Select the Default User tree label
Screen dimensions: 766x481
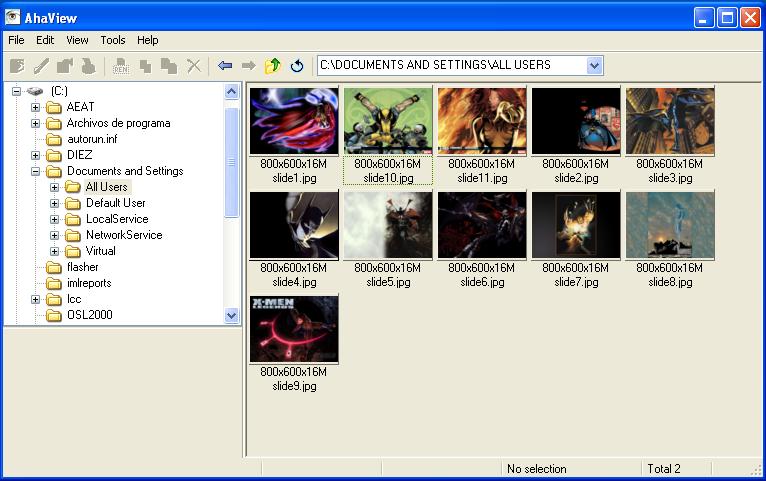pos(115,203)
